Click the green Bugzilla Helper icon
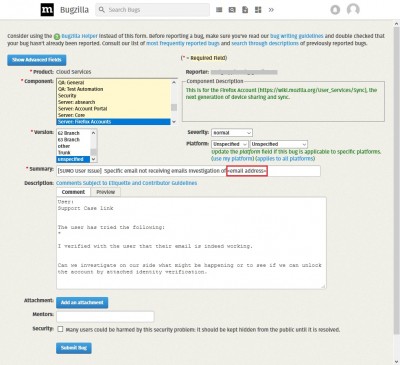The height and width of the screenshot is (365, 400). [x=57, y=36]
